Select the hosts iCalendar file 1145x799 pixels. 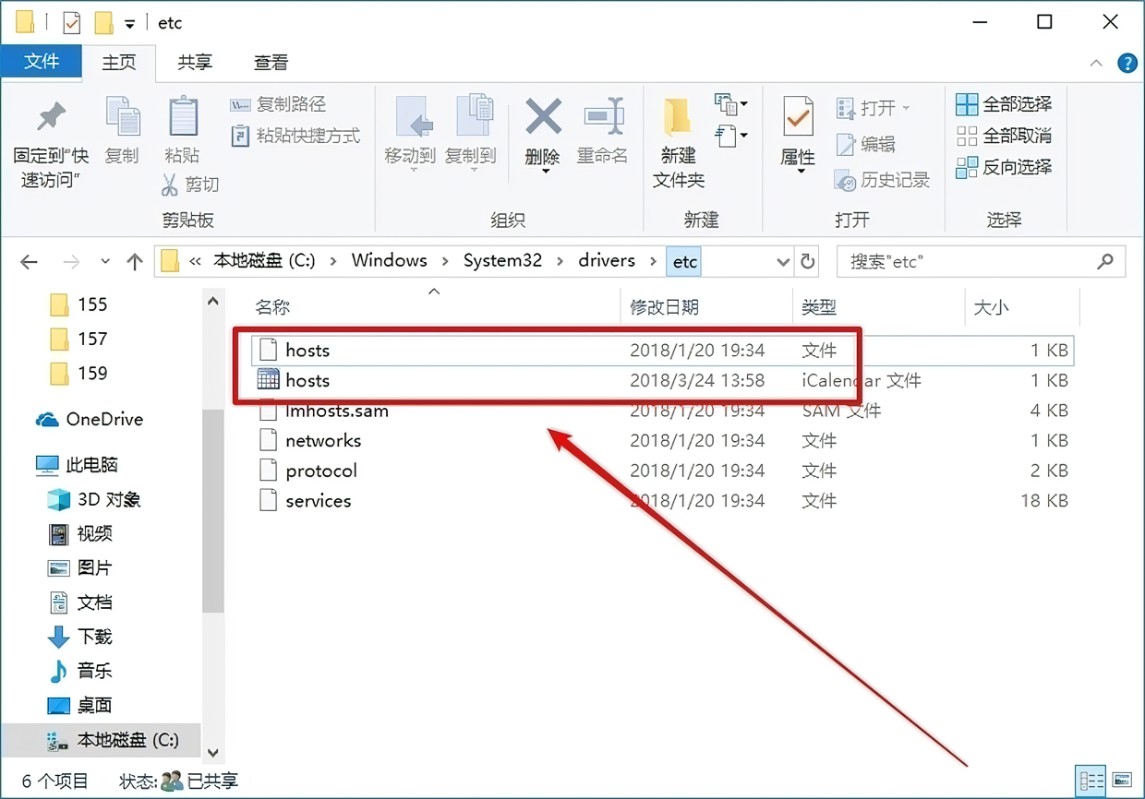point(662,381)
